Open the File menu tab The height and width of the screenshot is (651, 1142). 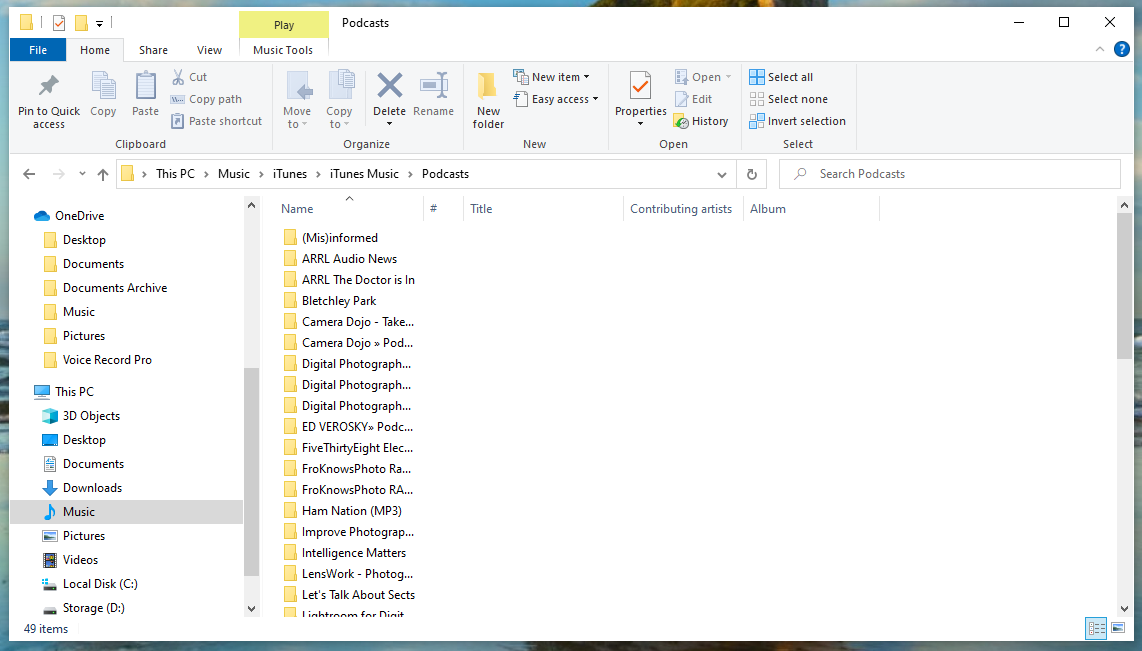[38, 50]
